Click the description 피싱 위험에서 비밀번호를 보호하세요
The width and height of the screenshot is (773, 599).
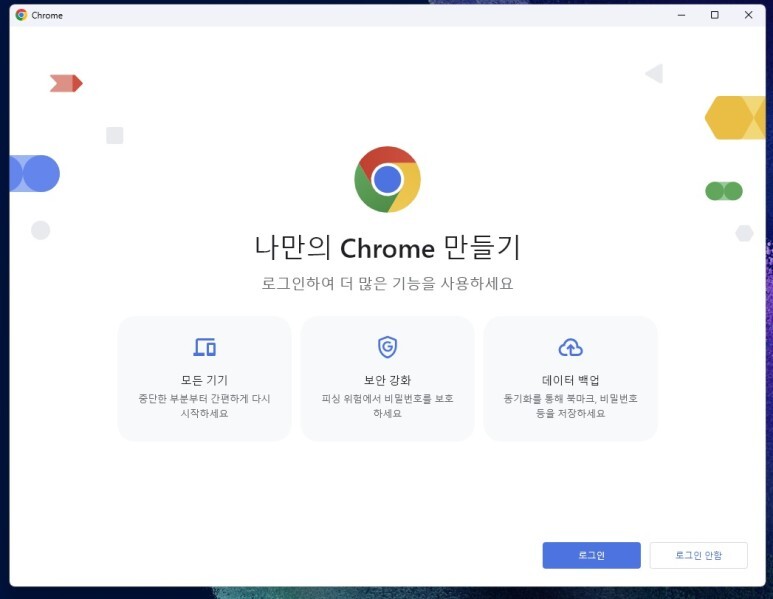pos(387,406)
